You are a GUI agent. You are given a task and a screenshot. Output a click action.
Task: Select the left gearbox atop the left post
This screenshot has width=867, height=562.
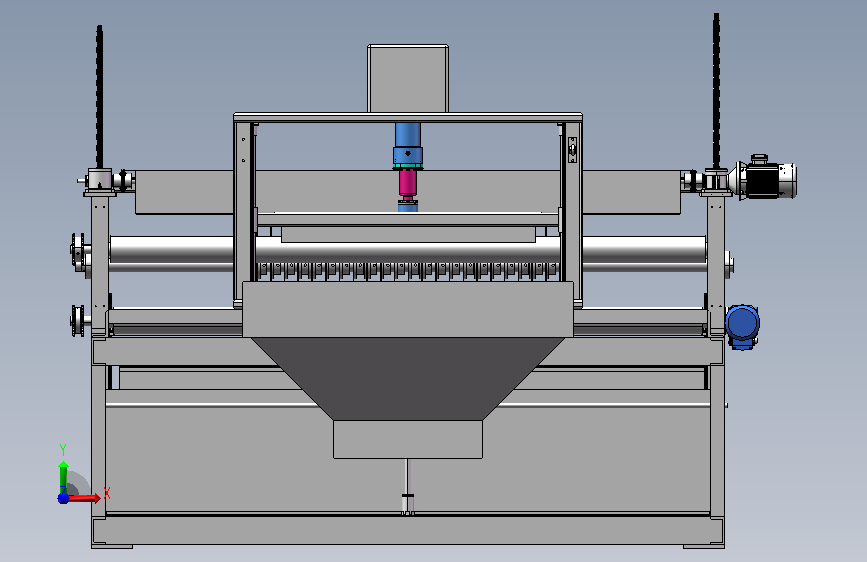pos(100,181)
